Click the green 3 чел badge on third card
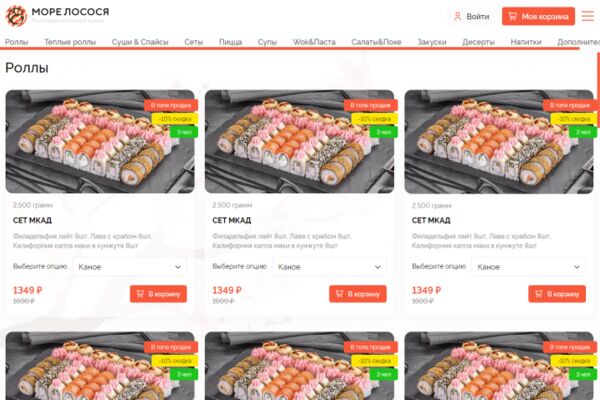This screenshot has width=600, height=400. [583, 132]
